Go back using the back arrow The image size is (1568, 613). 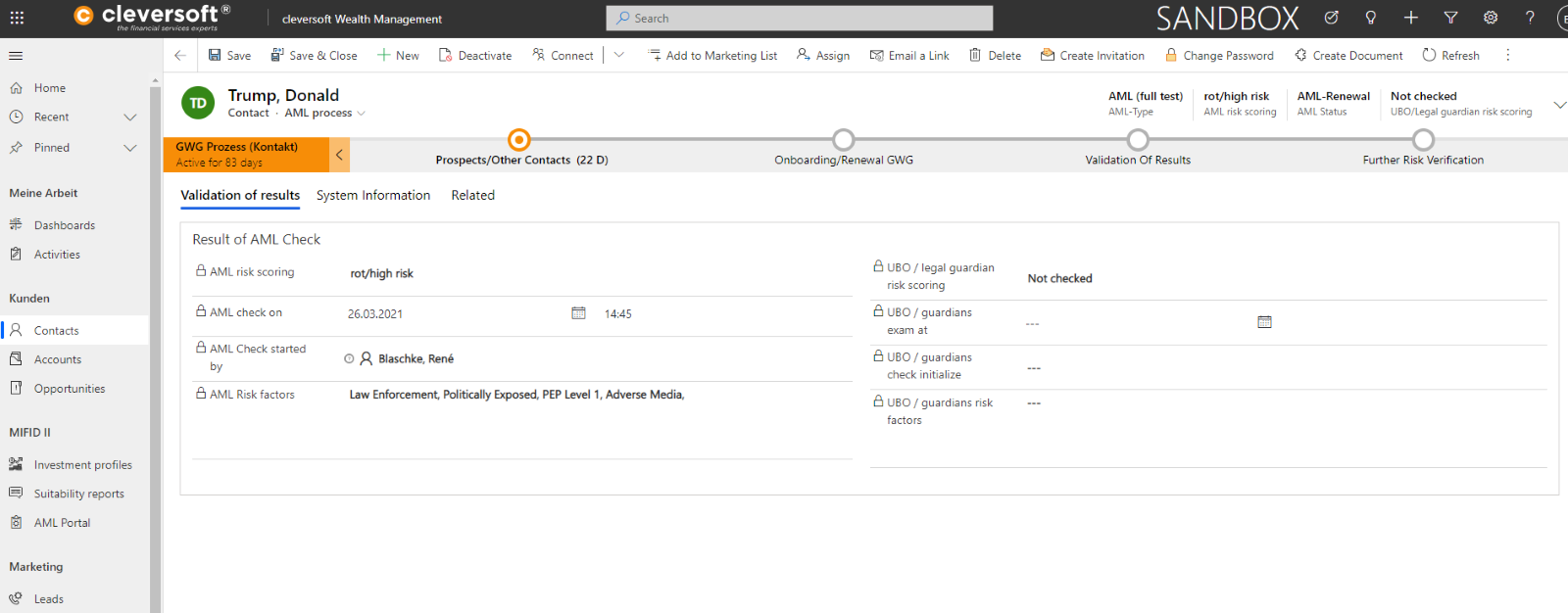pyautogui.click(x=180, y=56)
